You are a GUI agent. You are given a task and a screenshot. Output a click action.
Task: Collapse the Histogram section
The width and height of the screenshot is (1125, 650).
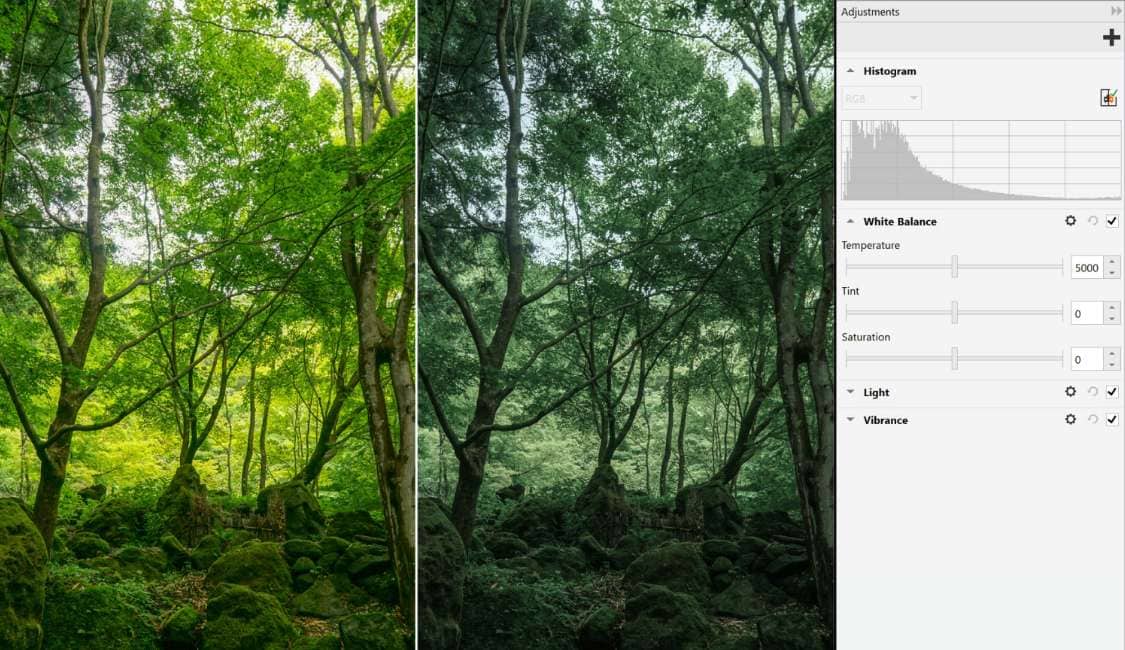[x=850, y=71]
